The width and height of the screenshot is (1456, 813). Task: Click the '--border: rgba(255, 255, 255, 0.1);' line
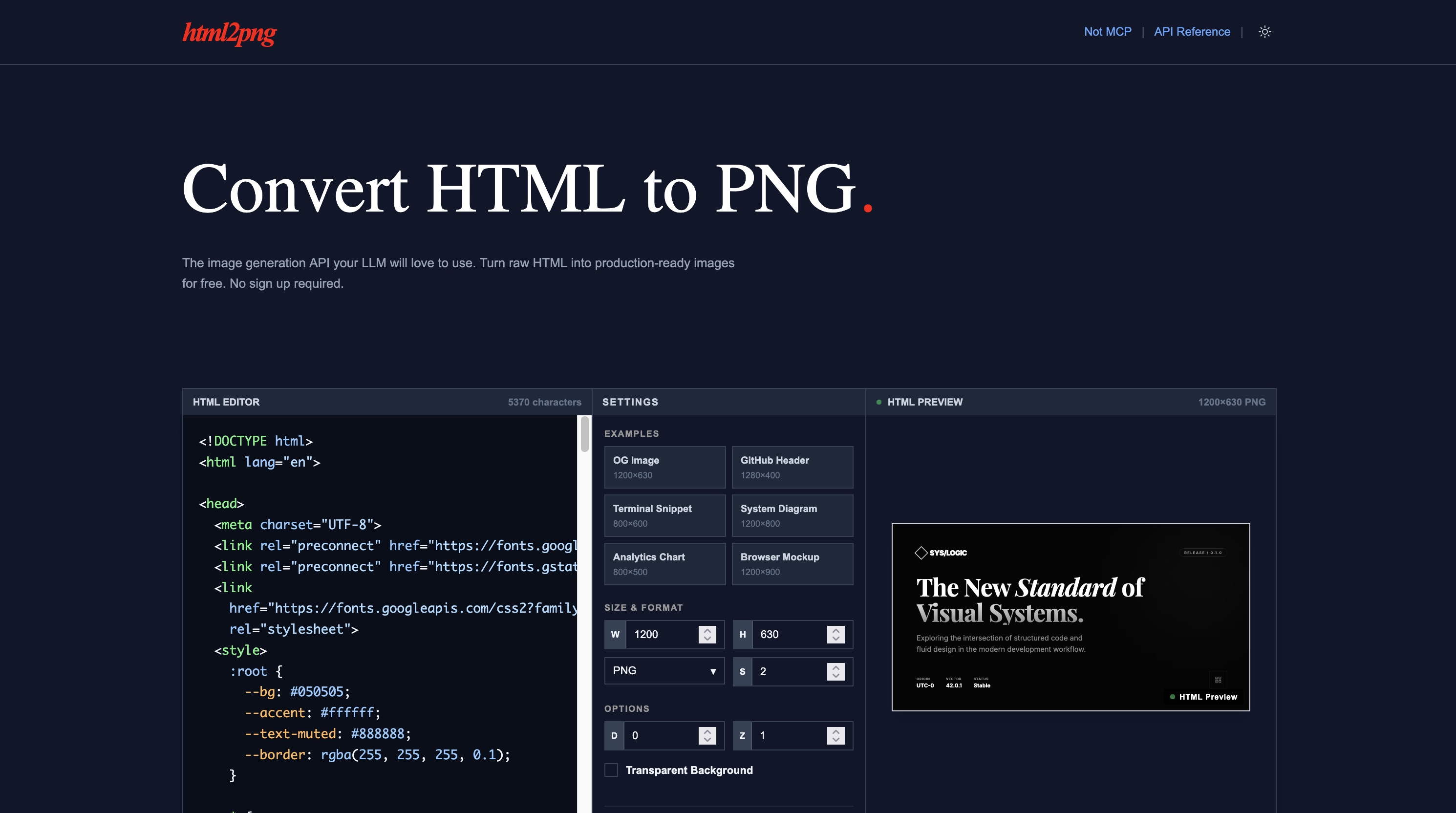[377, 754]
